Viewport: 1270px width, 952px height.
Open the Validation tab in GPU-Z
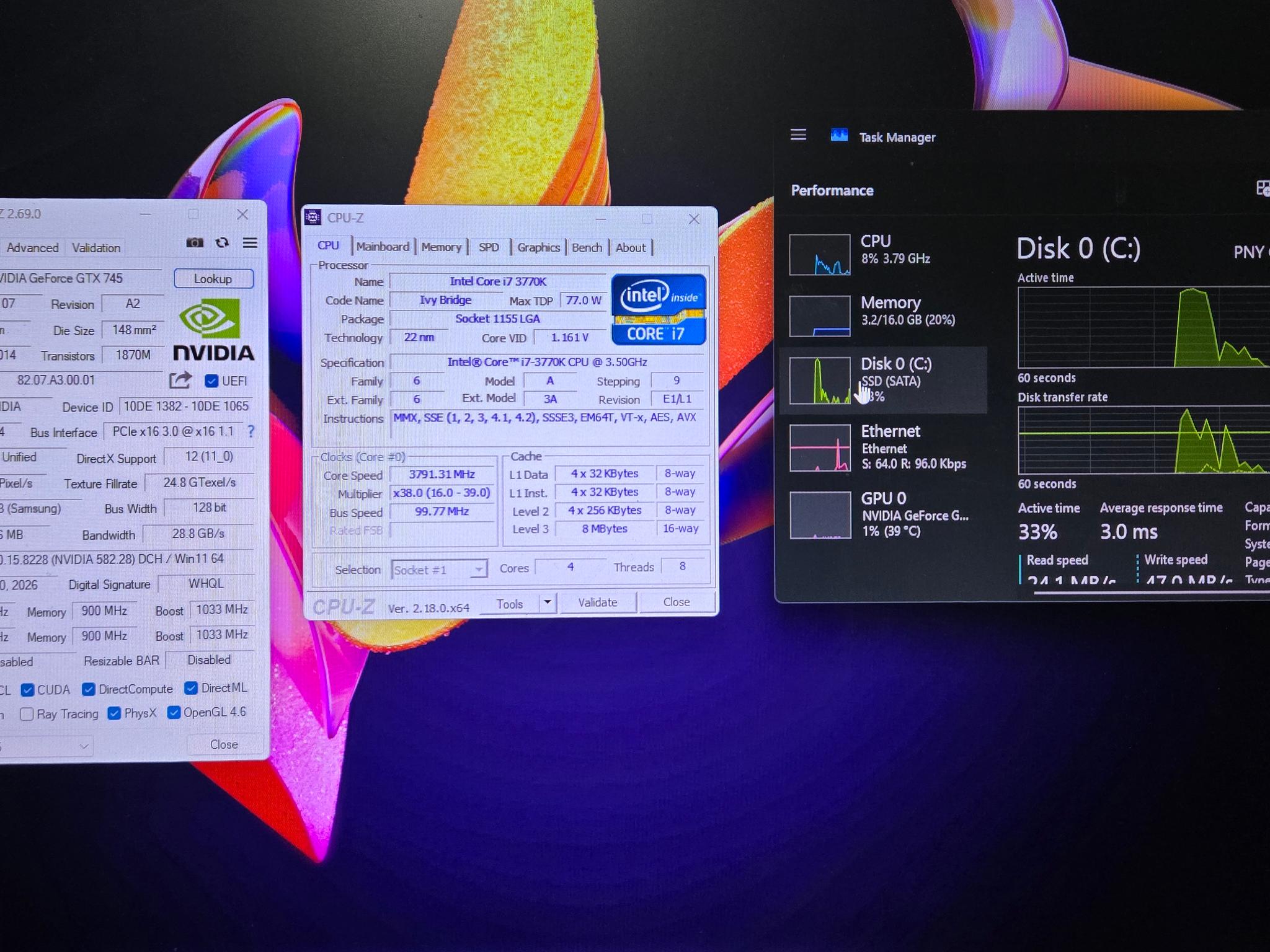[96, 248]
